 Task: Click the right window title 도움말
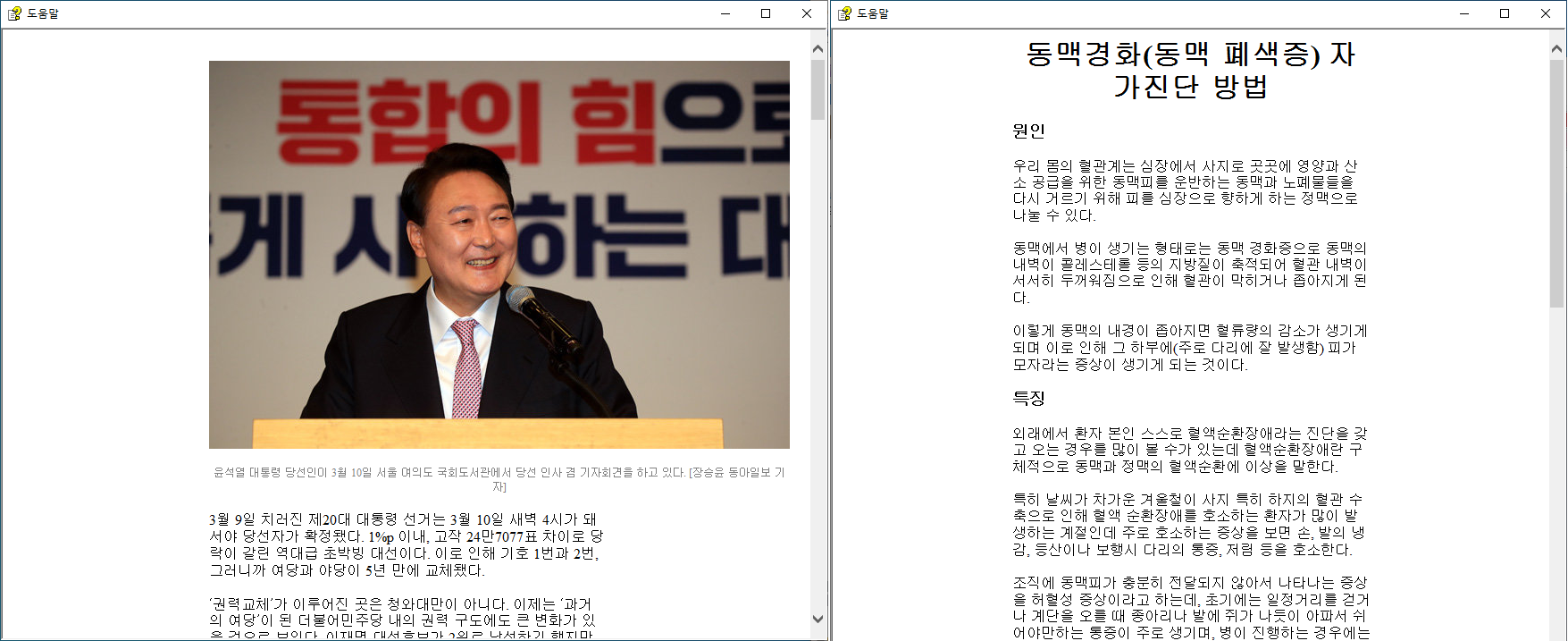[x=873, y=13]
